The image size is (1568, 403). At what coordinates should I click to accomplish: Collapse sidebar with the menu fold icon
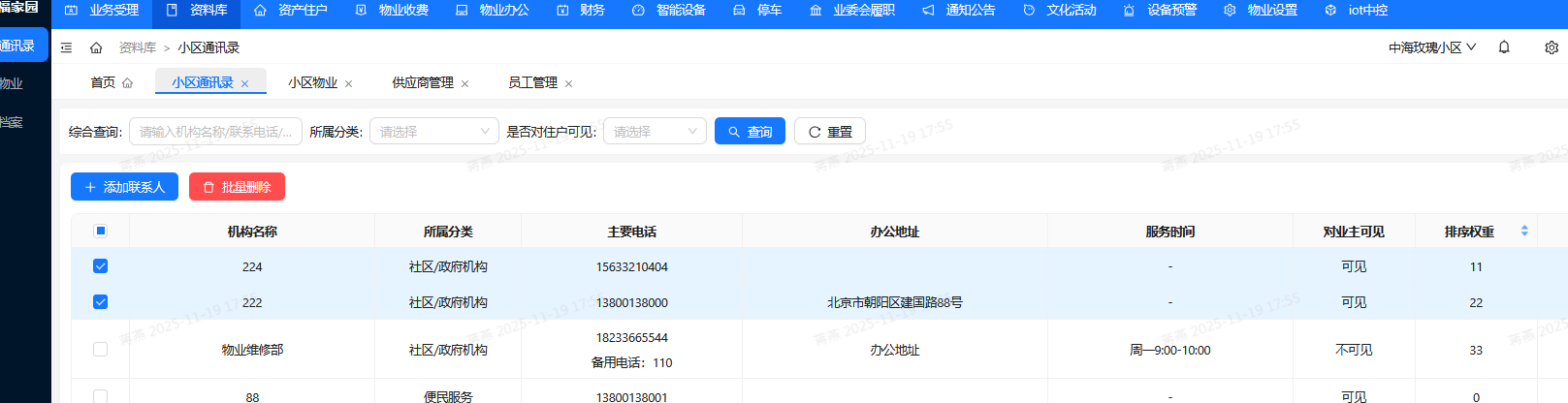66,47
